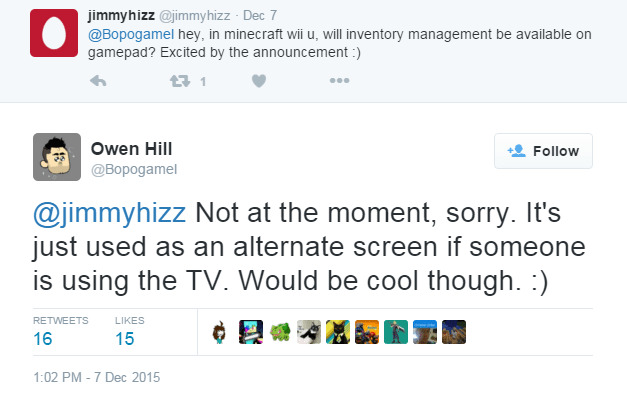Image resolution: width=627 pixels, height=396 pixels.
Task: Open @jimmyhizz mention in Owen's reply
Action: [109, 213]
